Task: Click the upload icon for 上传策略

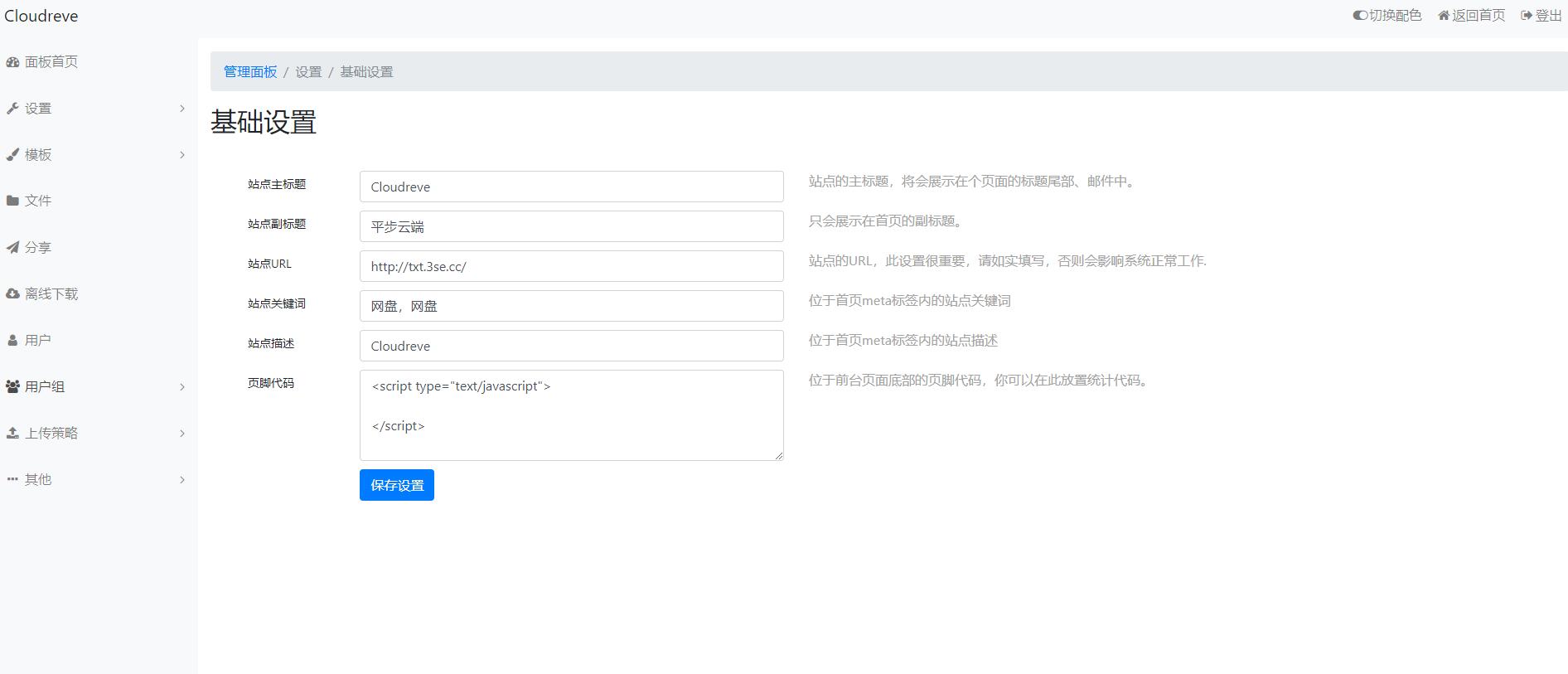Action: pyautogui.click(x=12, y=434)
